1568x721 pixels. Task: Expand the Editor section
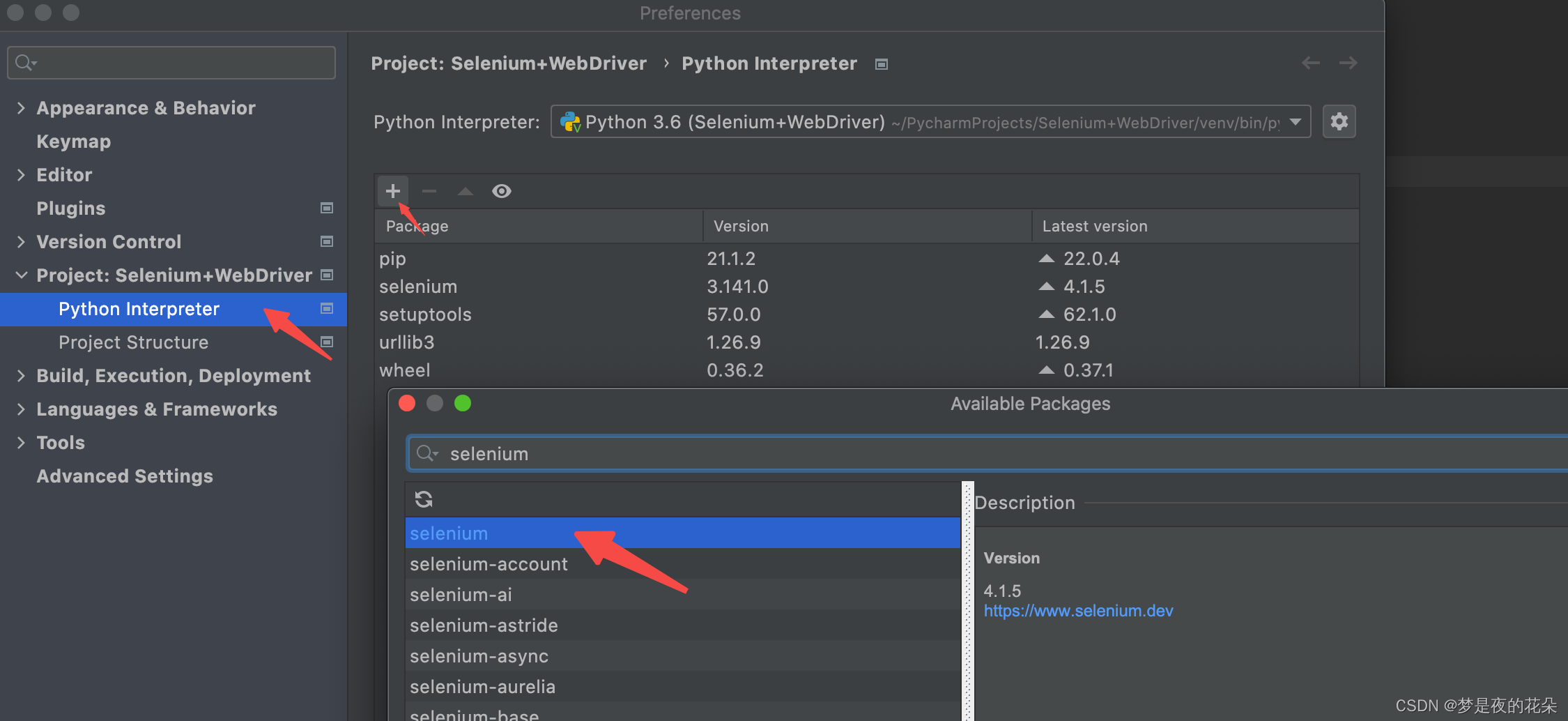pos(21,175)
